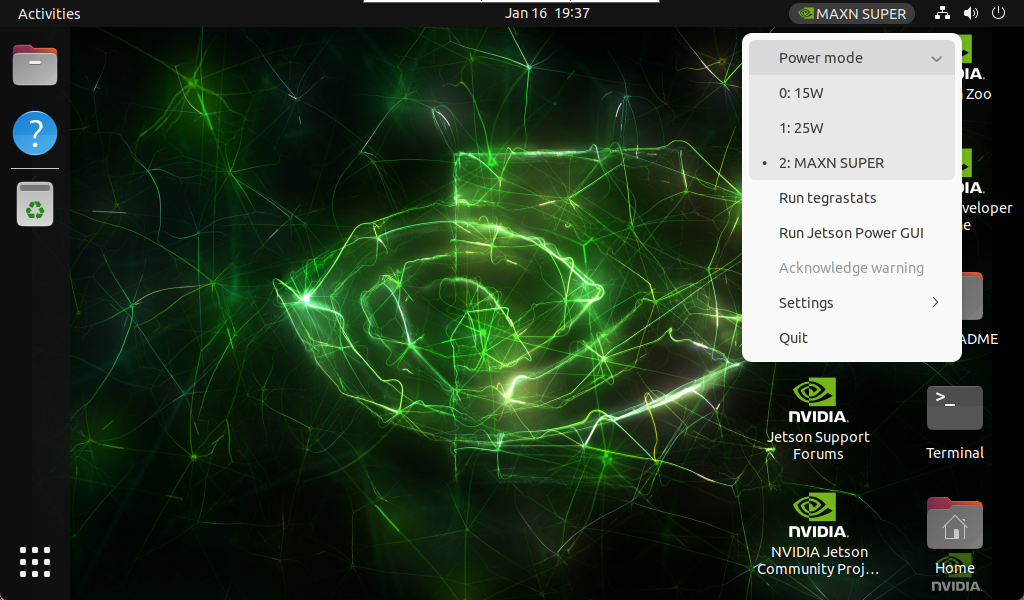Choose Run Jetson Power GUI

[x=852, y=233]
